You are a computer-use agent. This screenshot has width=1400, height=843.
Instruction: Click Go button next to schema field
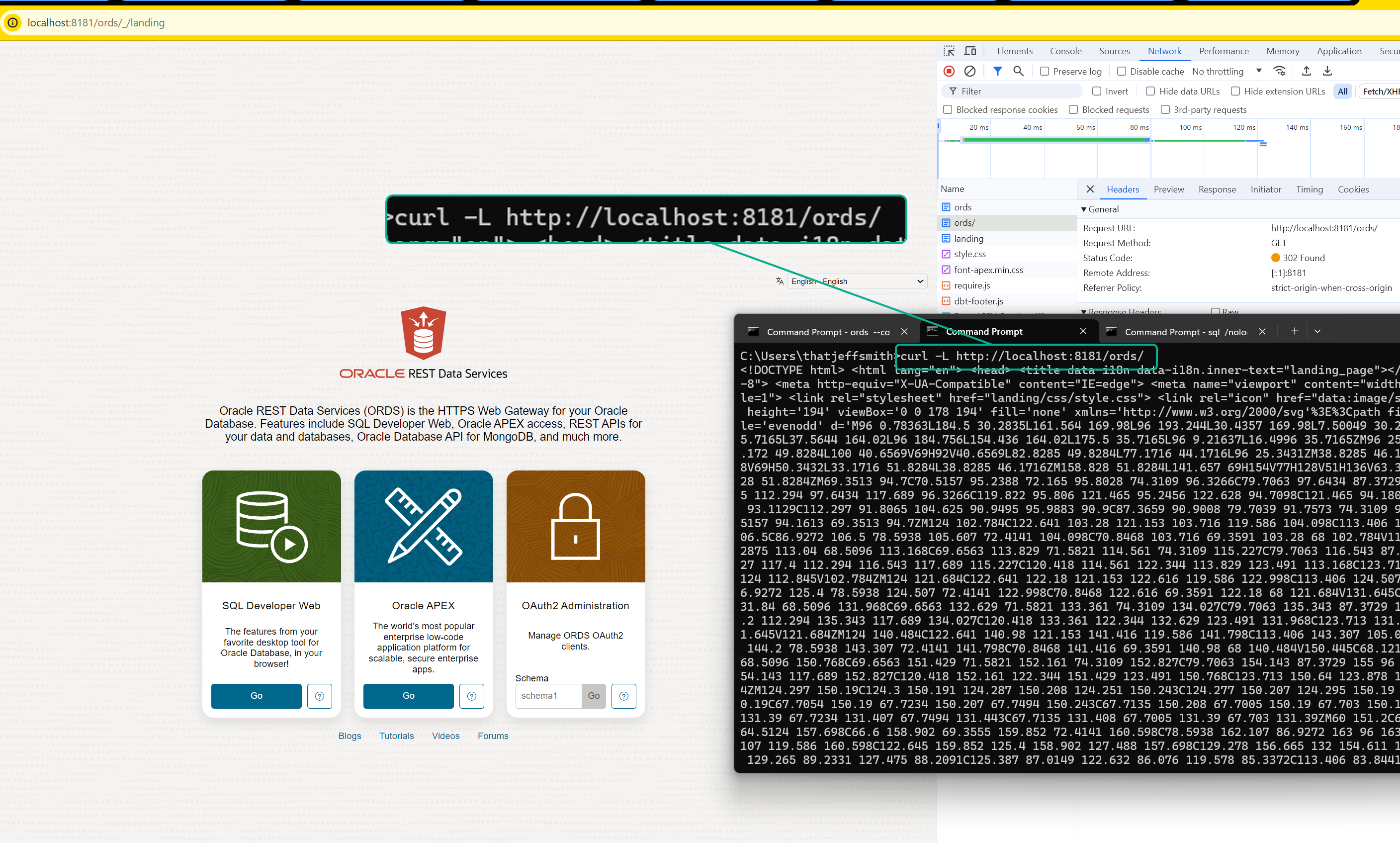[594, 696]
